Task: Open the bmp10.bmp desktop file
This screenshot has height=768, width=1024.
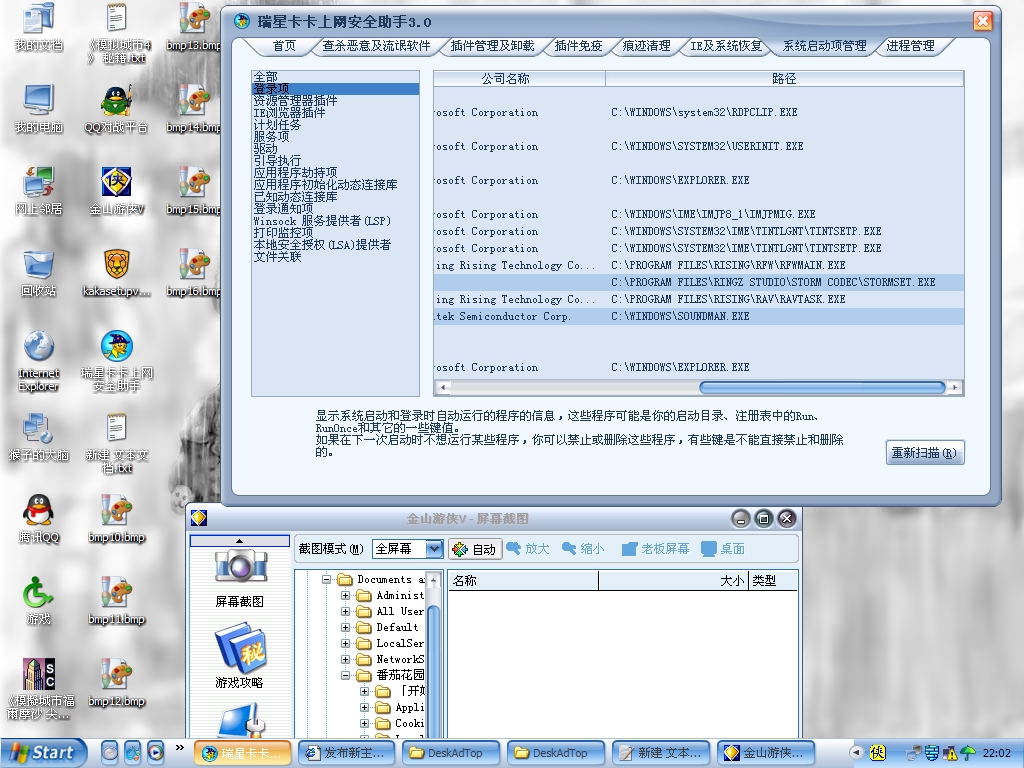Action: pyautogui.click(x=116, y=519)
